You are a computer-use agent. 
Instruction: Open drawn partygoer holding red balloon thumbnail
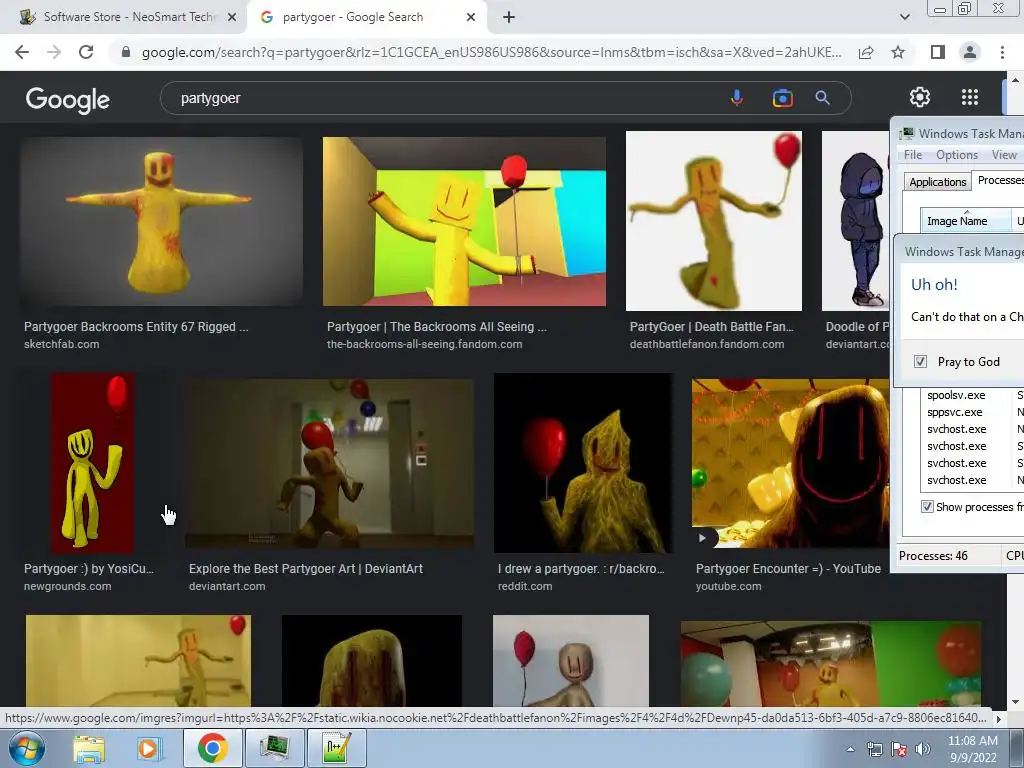tap(583, 463)
